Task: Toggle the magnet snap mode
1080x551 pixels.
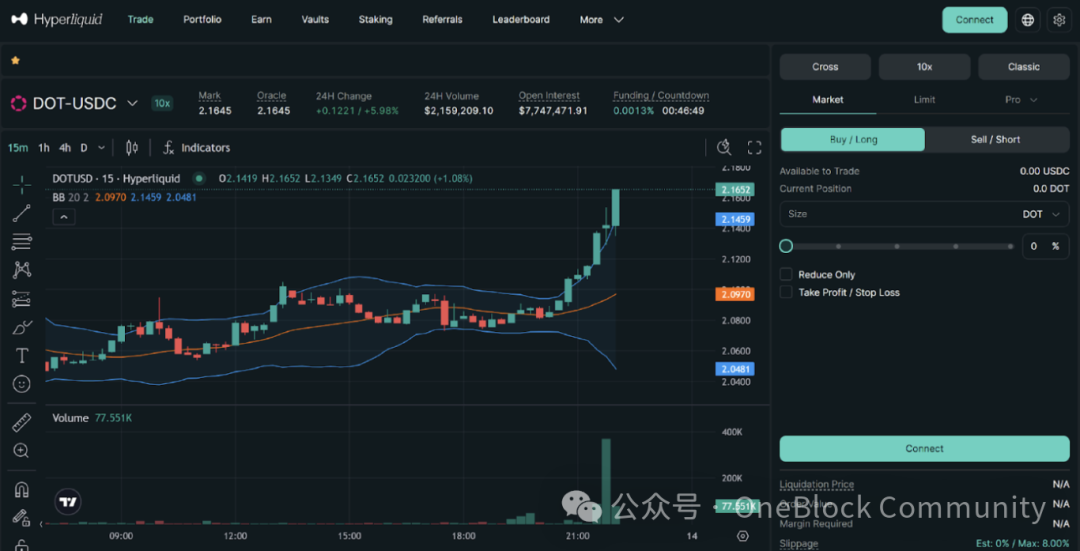Action: 22,490
